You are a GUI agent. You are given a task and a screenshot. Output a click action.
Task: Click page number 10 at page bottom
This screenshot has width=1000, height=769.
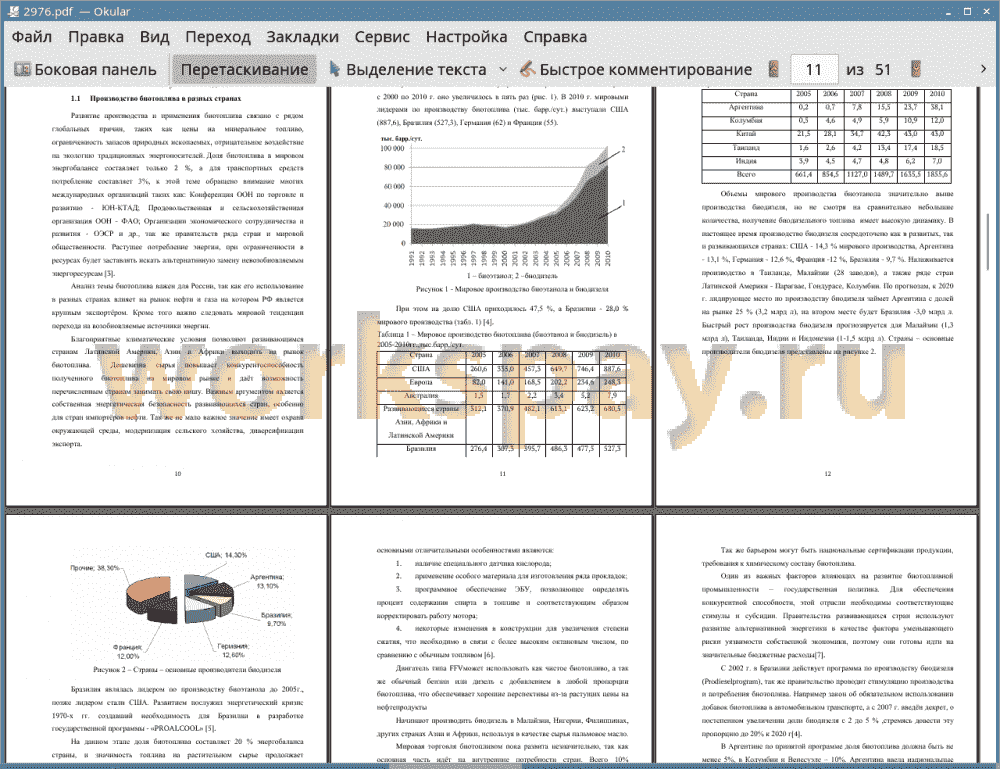(178, 474)
